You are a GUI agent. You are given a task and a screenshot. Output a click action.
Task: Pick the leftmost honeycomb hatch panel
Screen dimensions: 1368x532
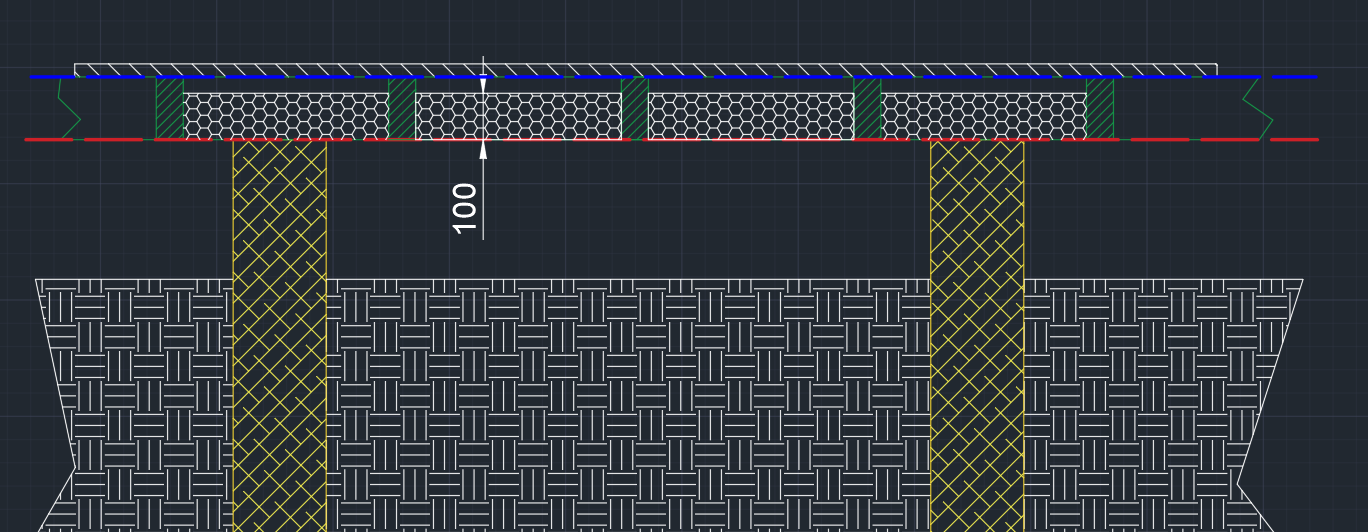click(x=285, y=117)
